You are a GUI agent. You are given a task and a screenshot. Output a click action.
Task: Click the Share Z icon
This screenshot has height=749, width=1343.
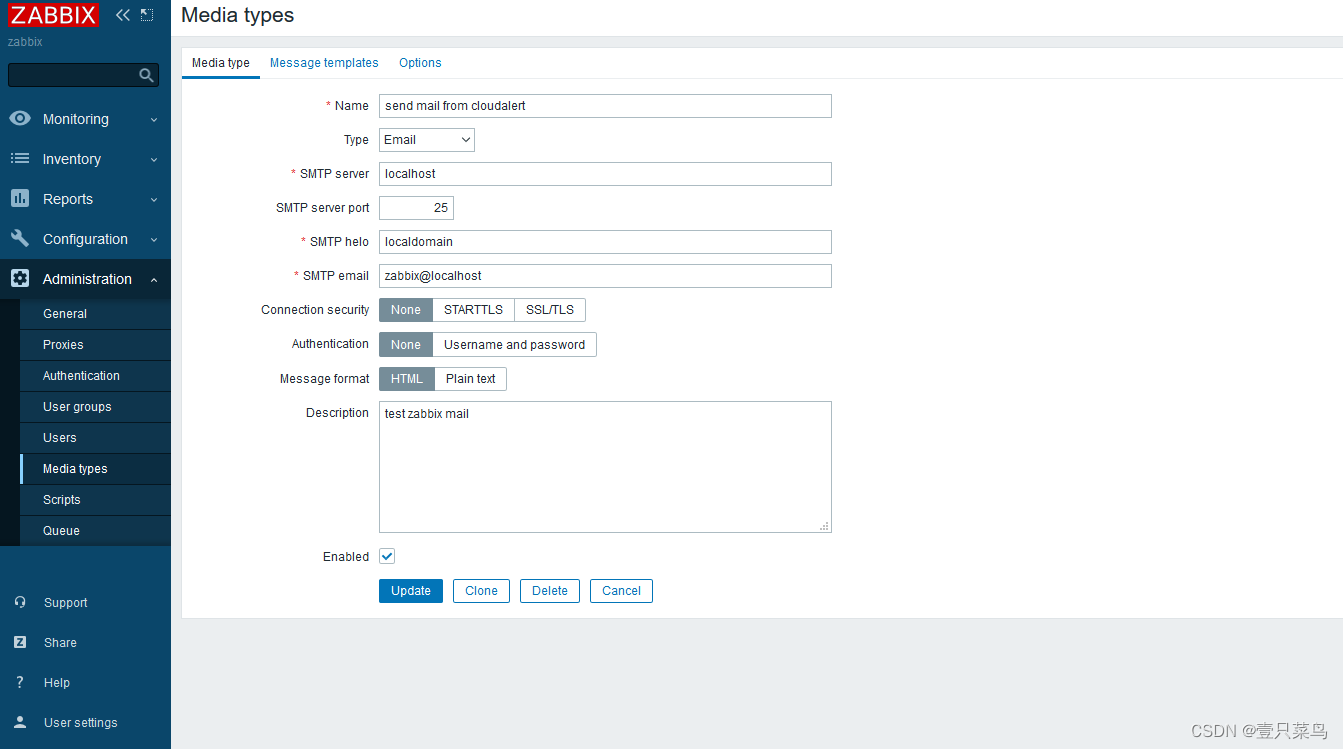click(x=20, y=642)
